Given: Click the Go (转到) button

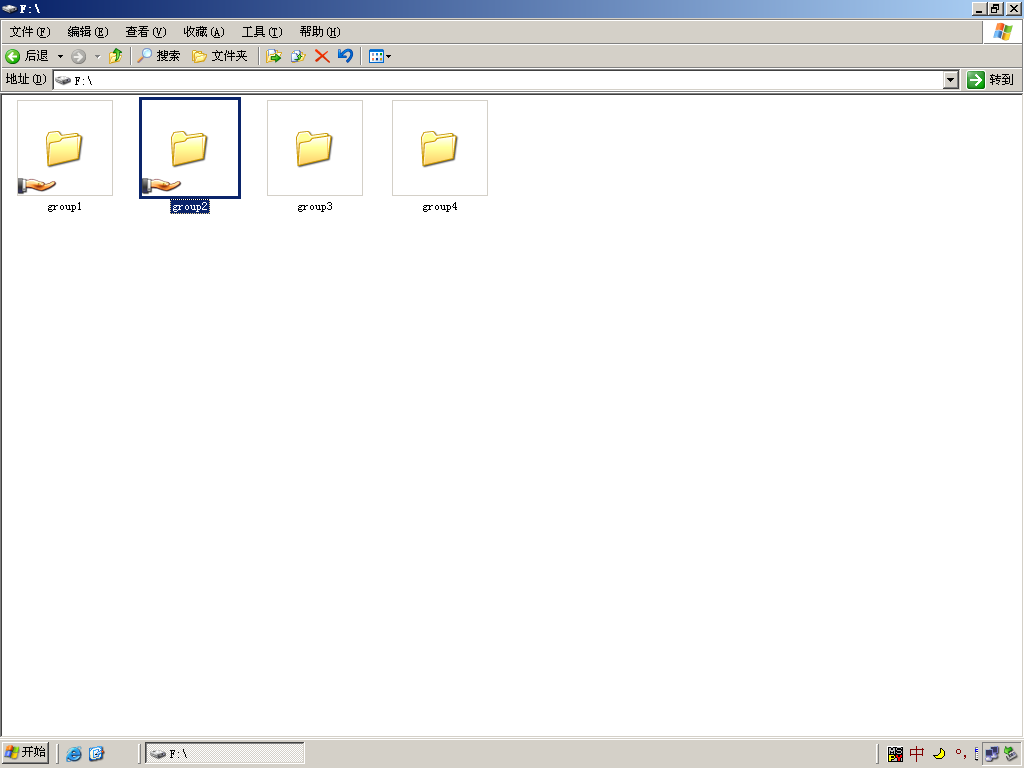Looking at the screenshot, I should coord(991,80).
